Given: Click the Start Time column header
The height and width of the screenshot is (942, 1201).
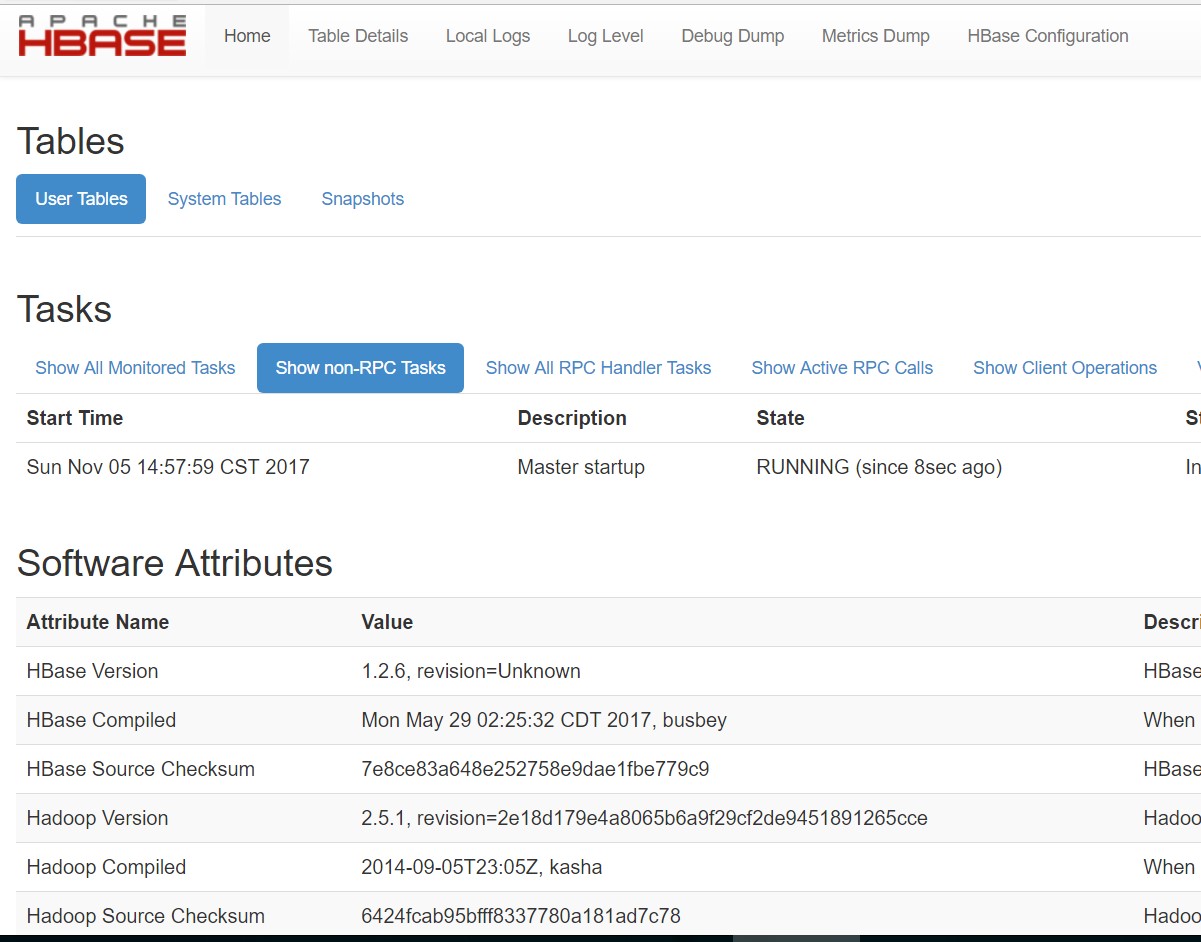Looking at the screenshot, I should coord(75,418).
